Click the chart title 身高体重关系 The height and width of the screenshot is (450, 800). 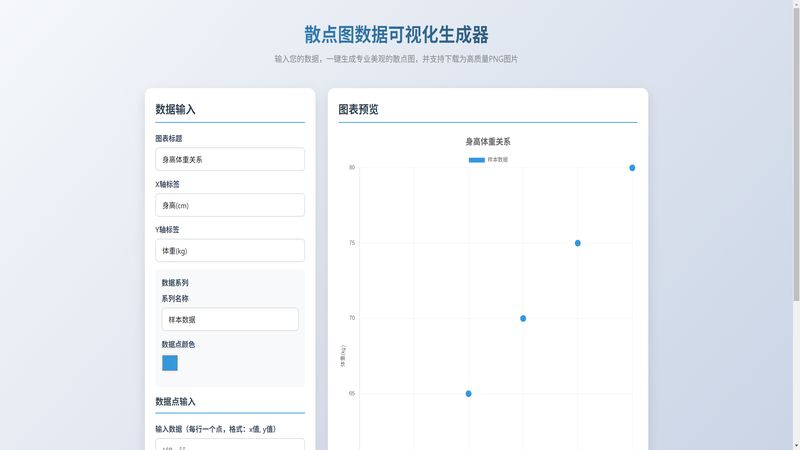coord(488,142)
